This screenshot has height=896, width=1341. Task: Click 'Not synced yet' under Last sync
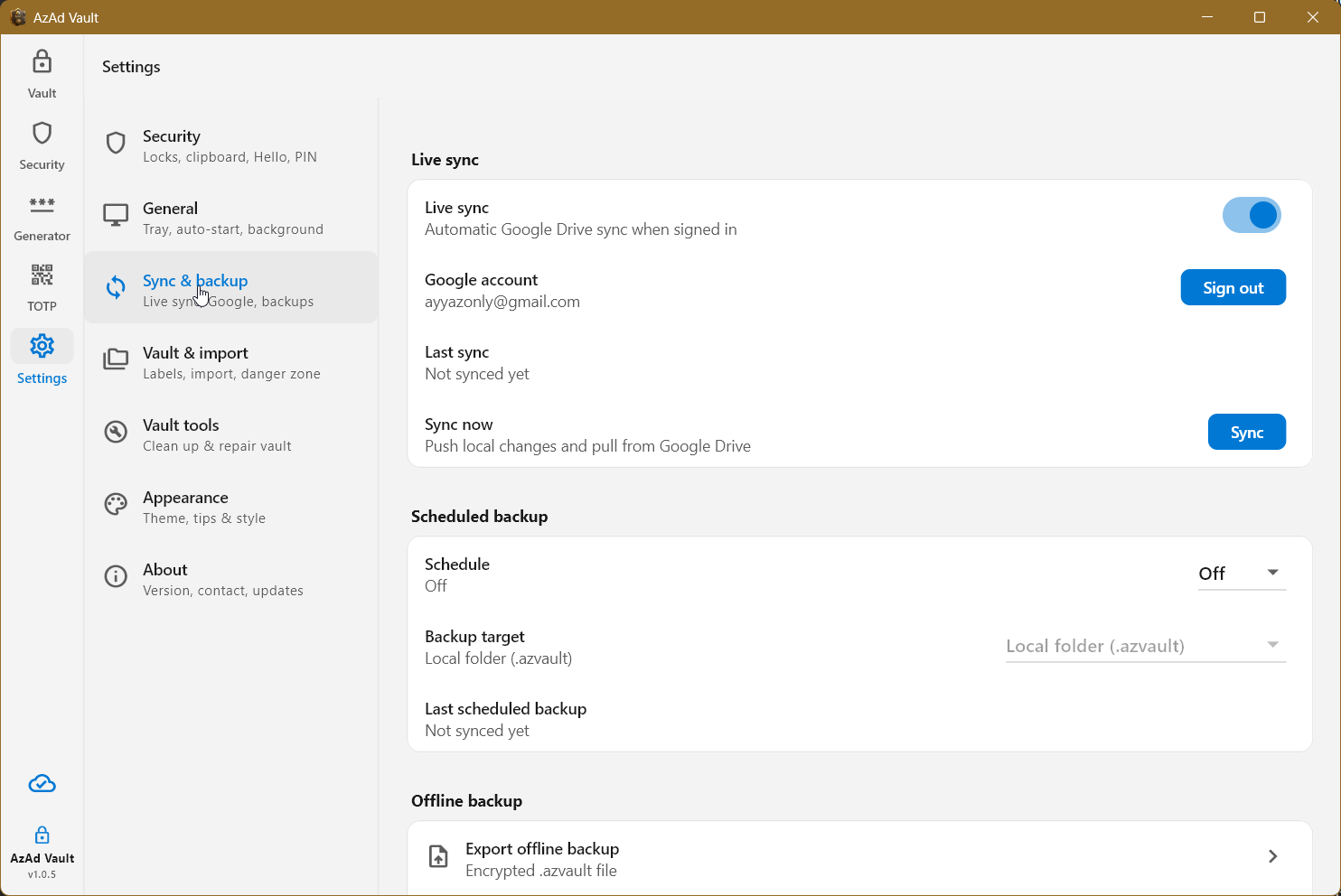pyautogui.click(x=477, y=374)
